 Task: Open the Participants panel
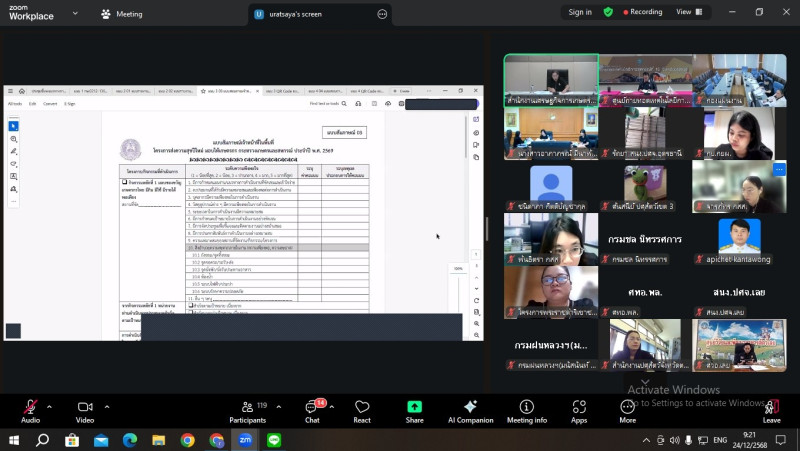point(247,410)
